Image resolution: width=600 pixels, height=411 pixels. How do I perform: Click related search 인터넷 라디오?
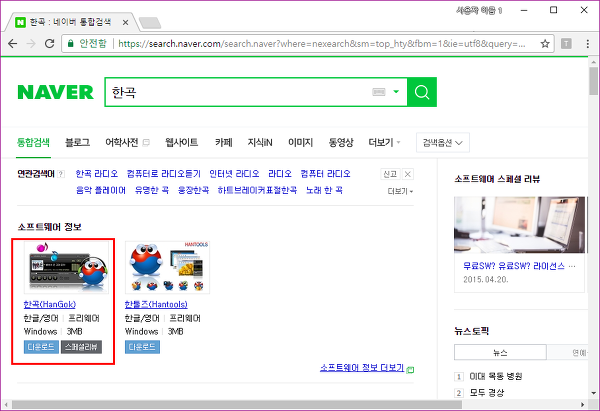click(234, 174)
